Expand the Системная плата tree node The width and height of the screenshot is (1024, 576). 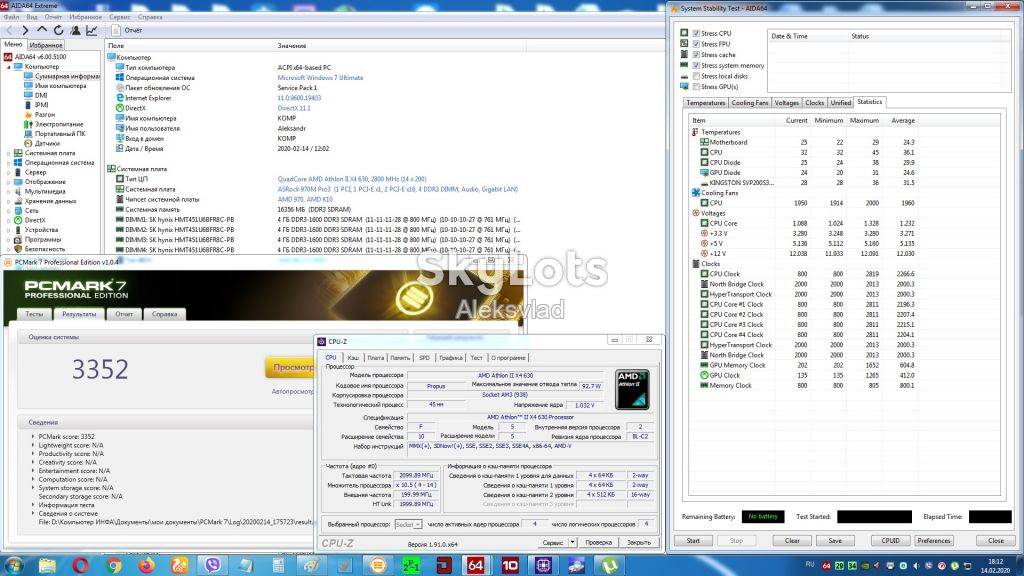pos(8,153)
